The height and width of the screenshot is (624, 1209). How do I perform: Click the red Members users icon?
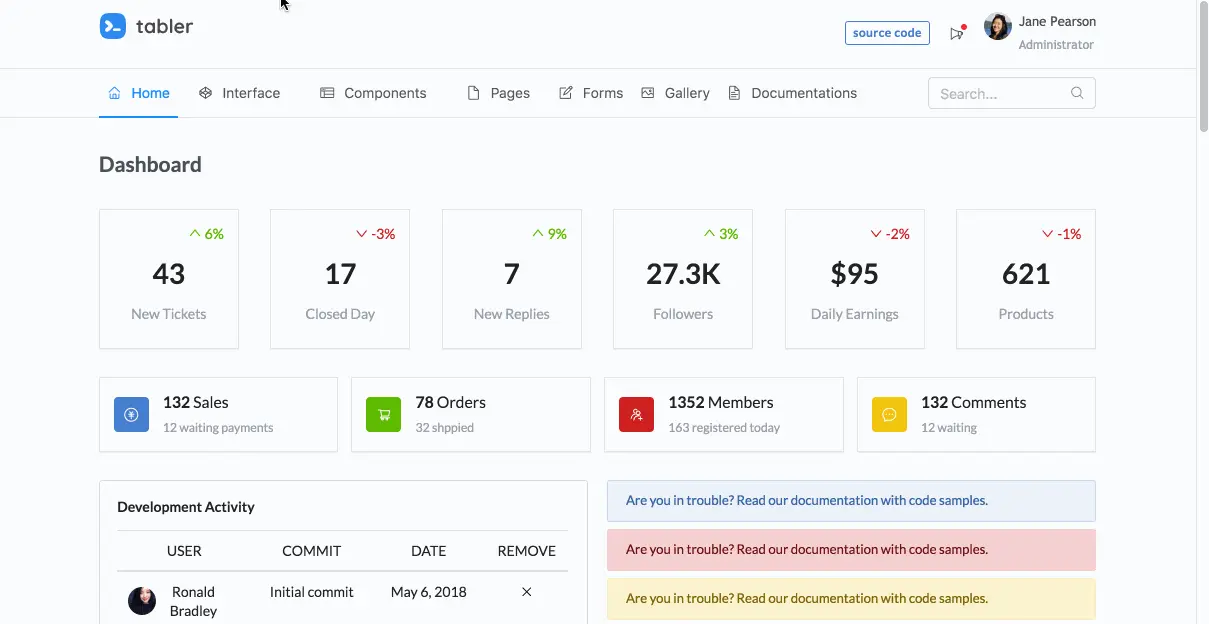637,414
